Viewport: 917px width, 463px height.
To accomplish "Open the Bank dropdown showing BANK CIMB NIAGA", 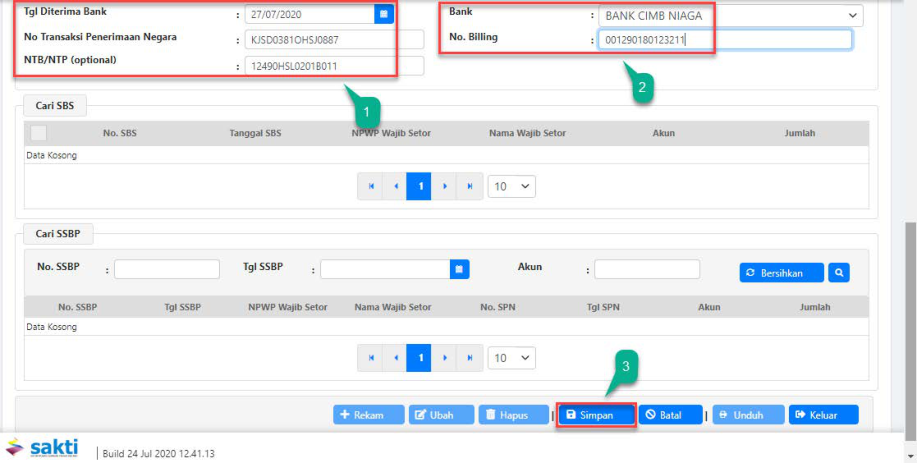I will pos(730,16).
